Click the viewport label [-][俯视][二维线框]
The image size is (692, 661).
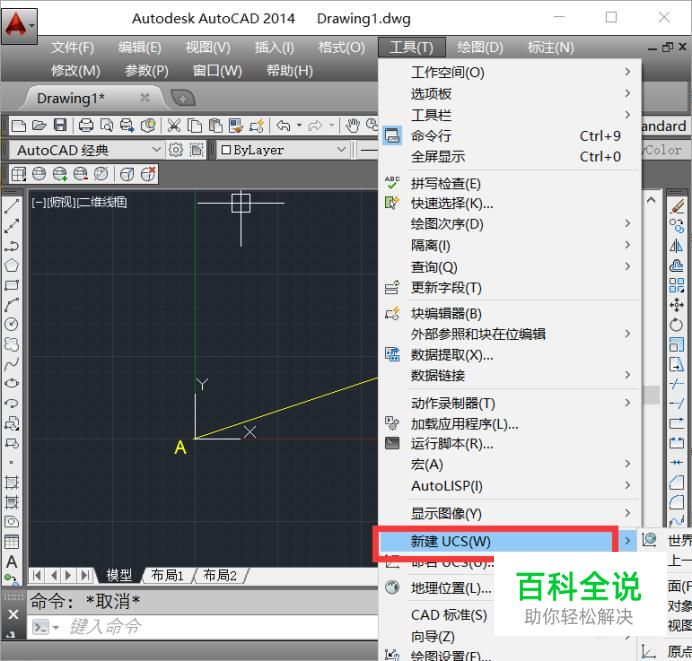tap(79, 203)
